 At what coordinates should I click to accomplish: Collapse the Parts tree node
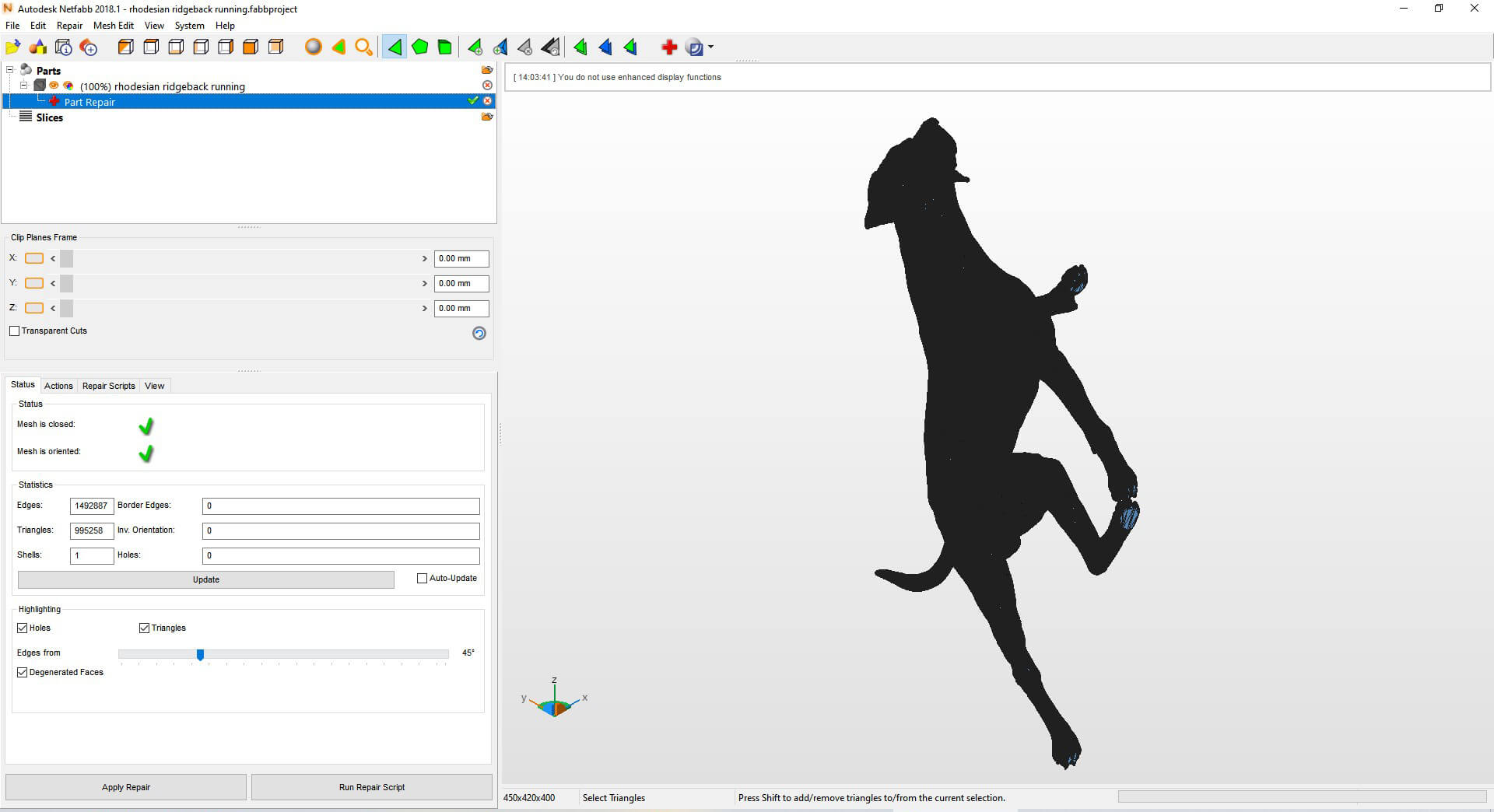[10, 70]
